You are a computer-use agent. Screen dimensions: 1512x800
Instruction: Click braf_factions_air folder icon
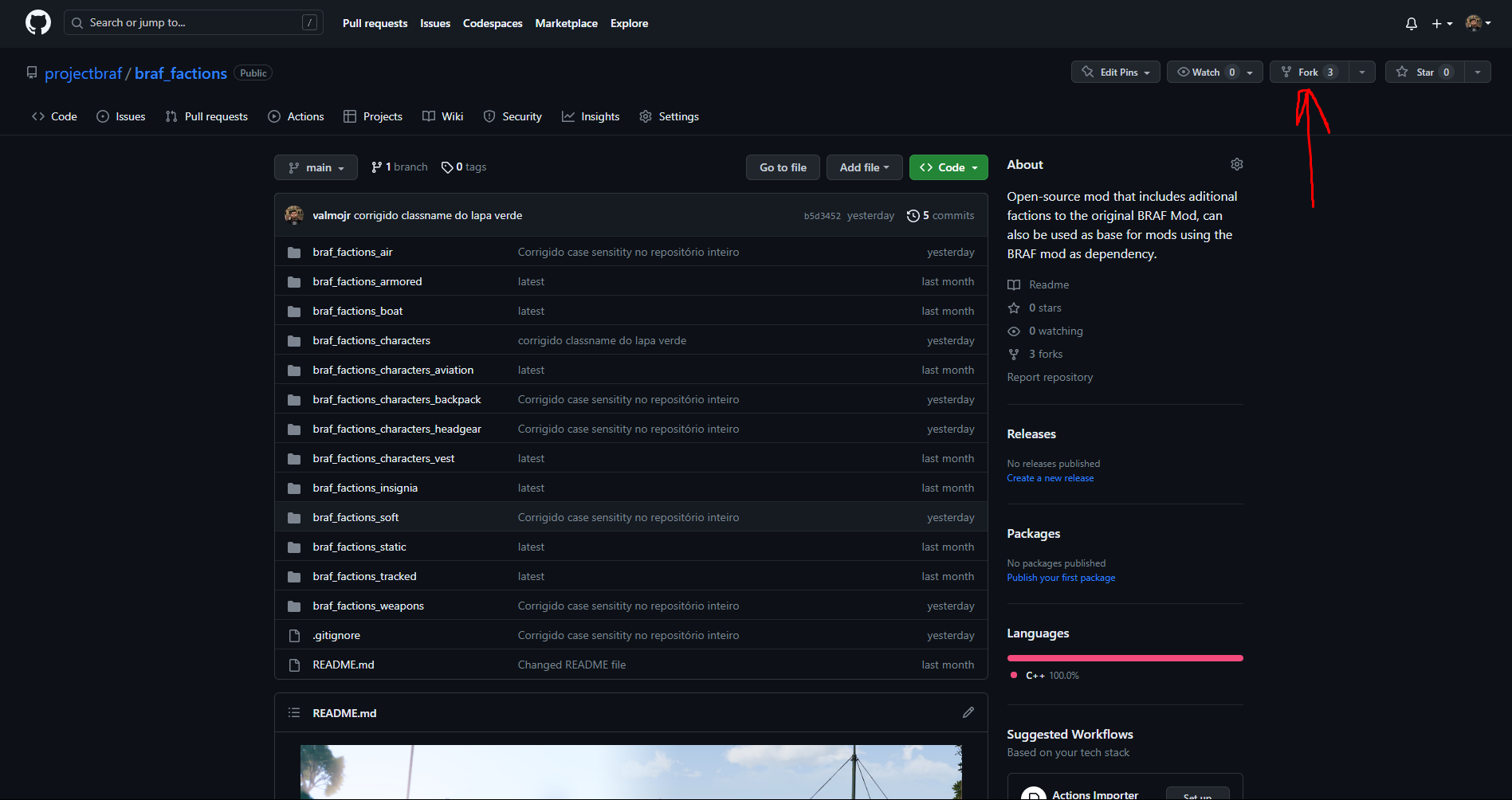pos(294,253)
